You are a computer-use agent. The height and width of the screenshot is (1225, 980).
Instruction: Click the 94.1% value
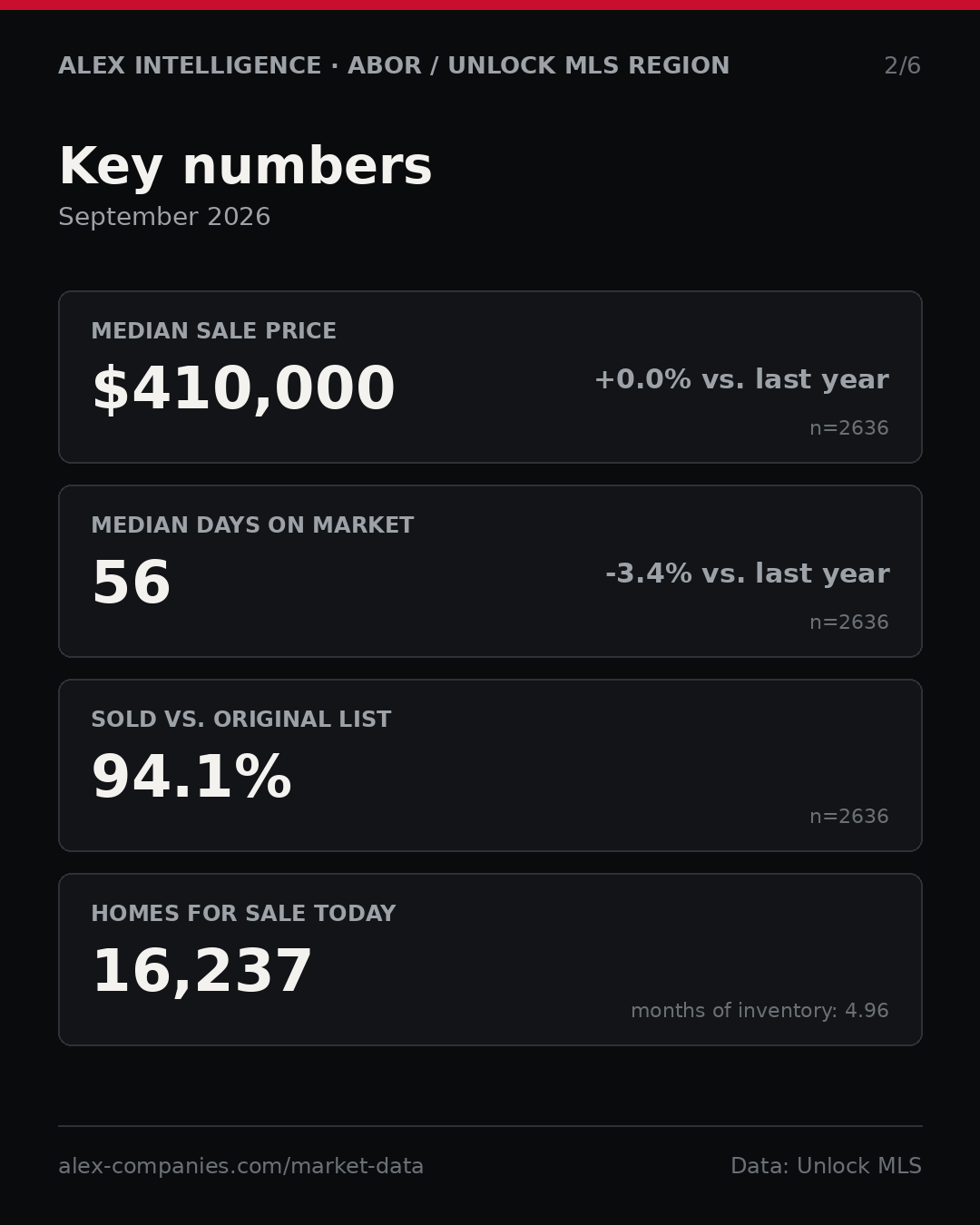coord(191,778)
